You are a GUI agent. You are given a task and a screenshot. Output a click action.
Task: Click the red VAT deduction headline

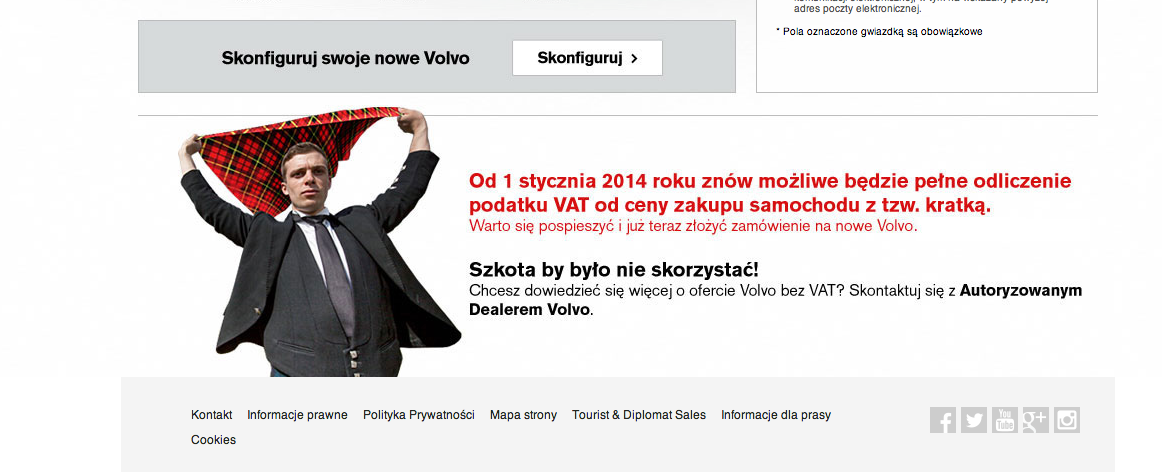tap(770, 193)
